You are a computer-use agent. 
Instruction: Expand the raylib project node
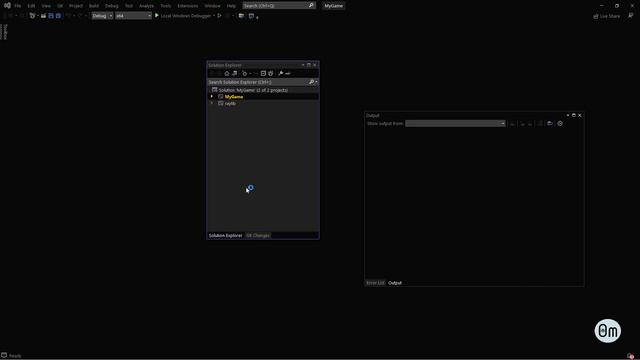pos(211,103)
